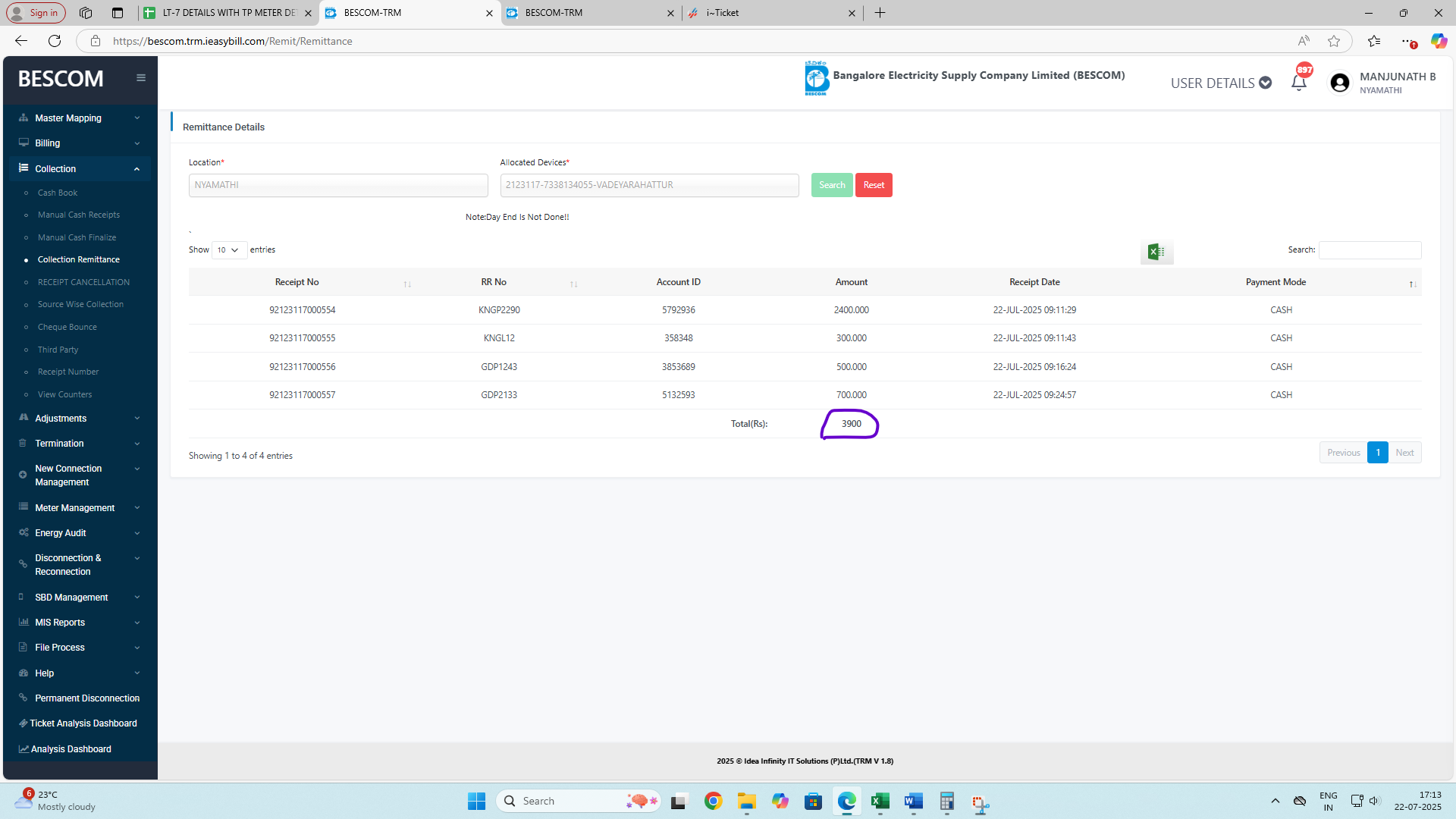Click the Windows taskbar Search box

[578, 801]
